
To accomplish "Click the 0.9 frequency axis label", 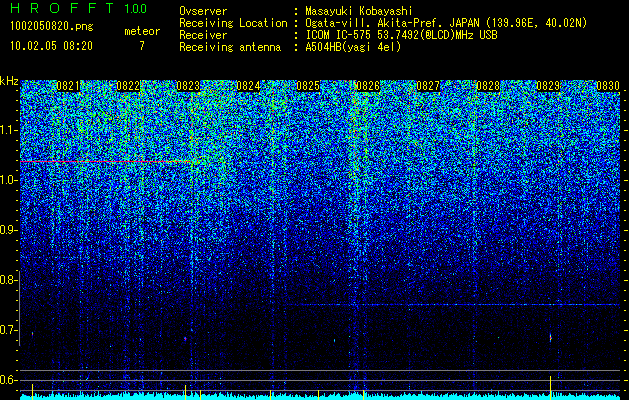I will click(x=8, y=230).
